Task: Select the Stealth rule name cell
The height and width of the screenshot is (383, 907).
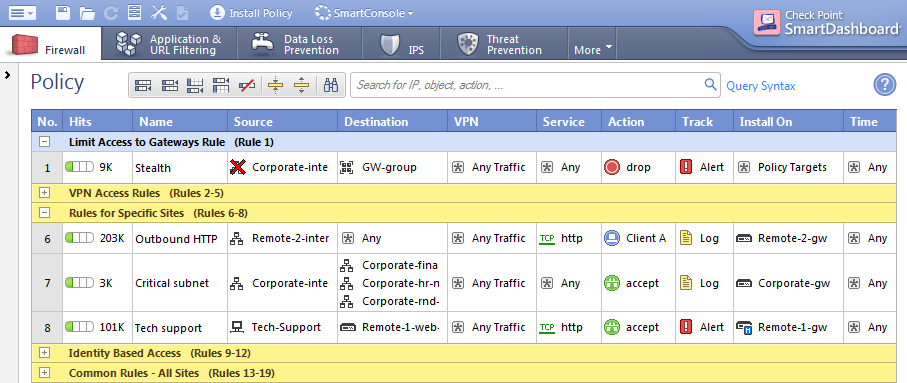Action: point(180,168)
